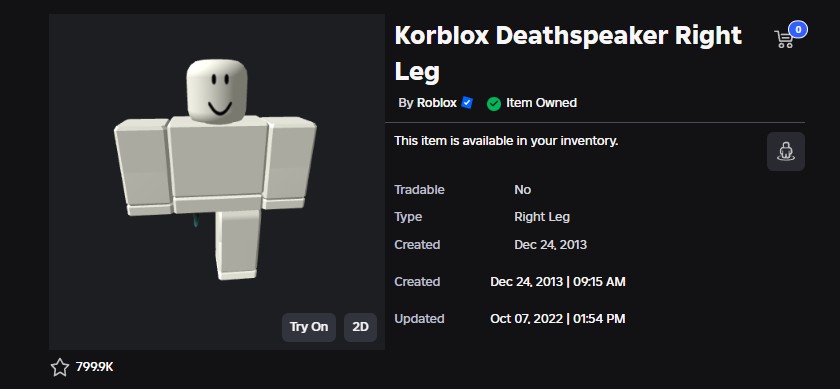Click the avatar's single leg in preview
The image size is (840, 389).
click(238, 244)
